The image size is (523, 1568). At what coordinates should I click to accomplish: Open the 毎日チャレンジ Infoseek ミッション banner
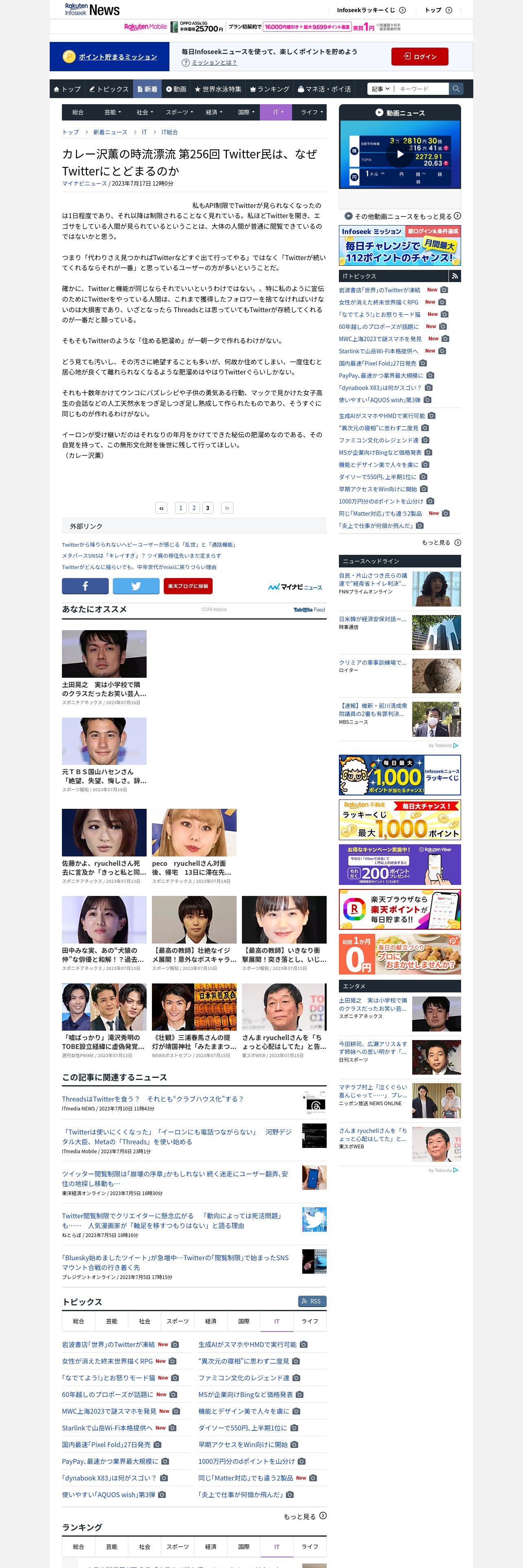pos(400,245)
